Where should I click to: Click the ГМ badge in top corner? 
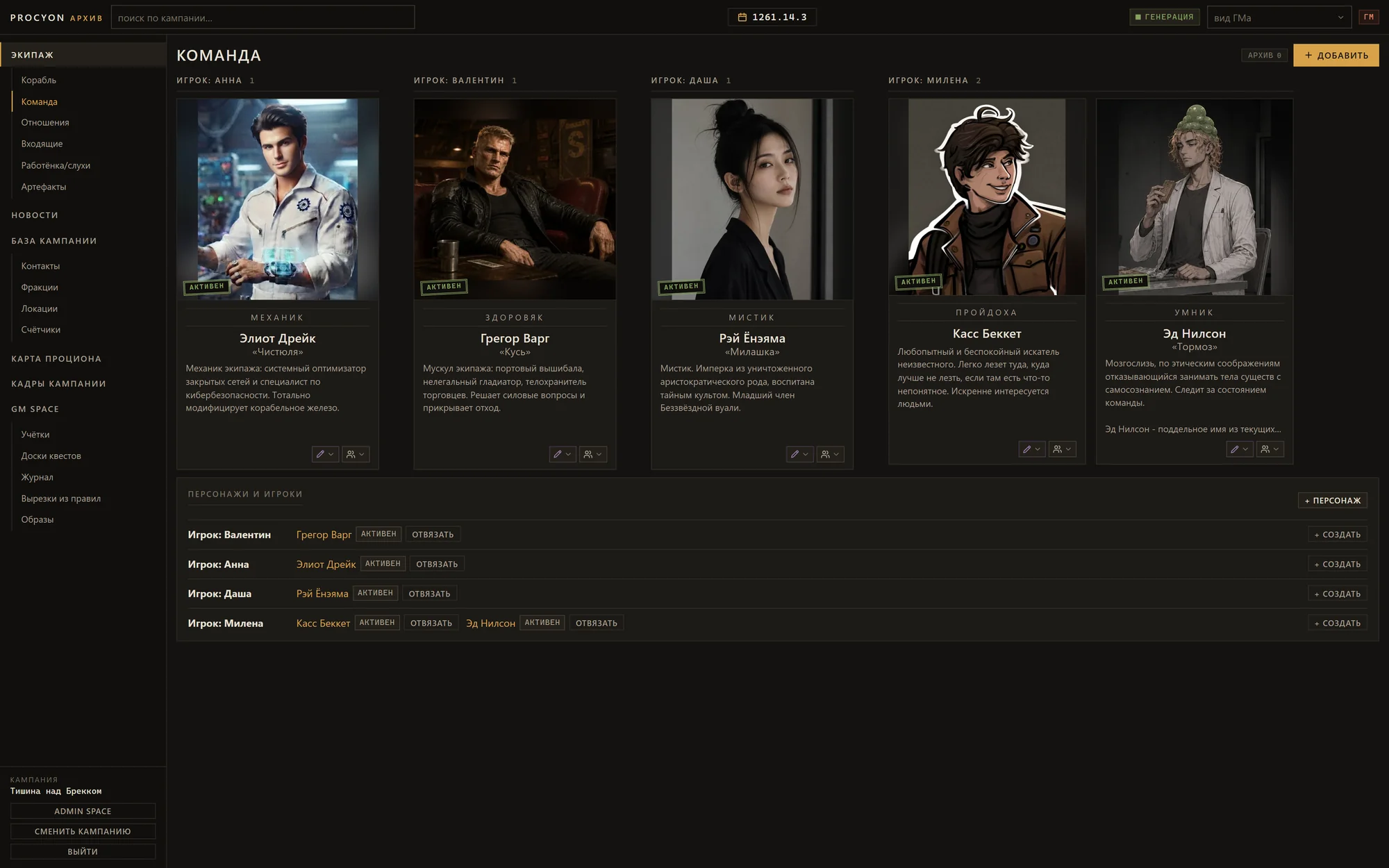click(1369, 17)
